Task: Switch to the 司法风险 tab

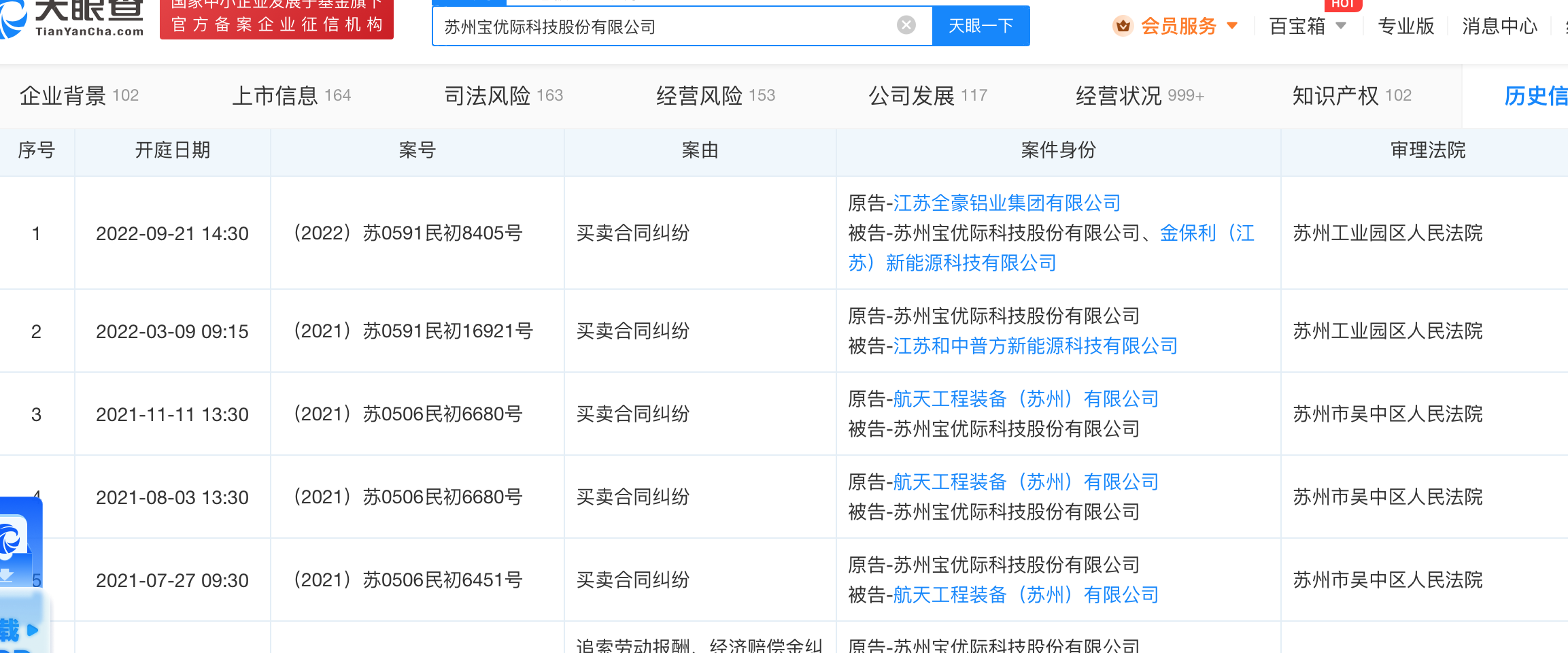Action: coord(503,96)
